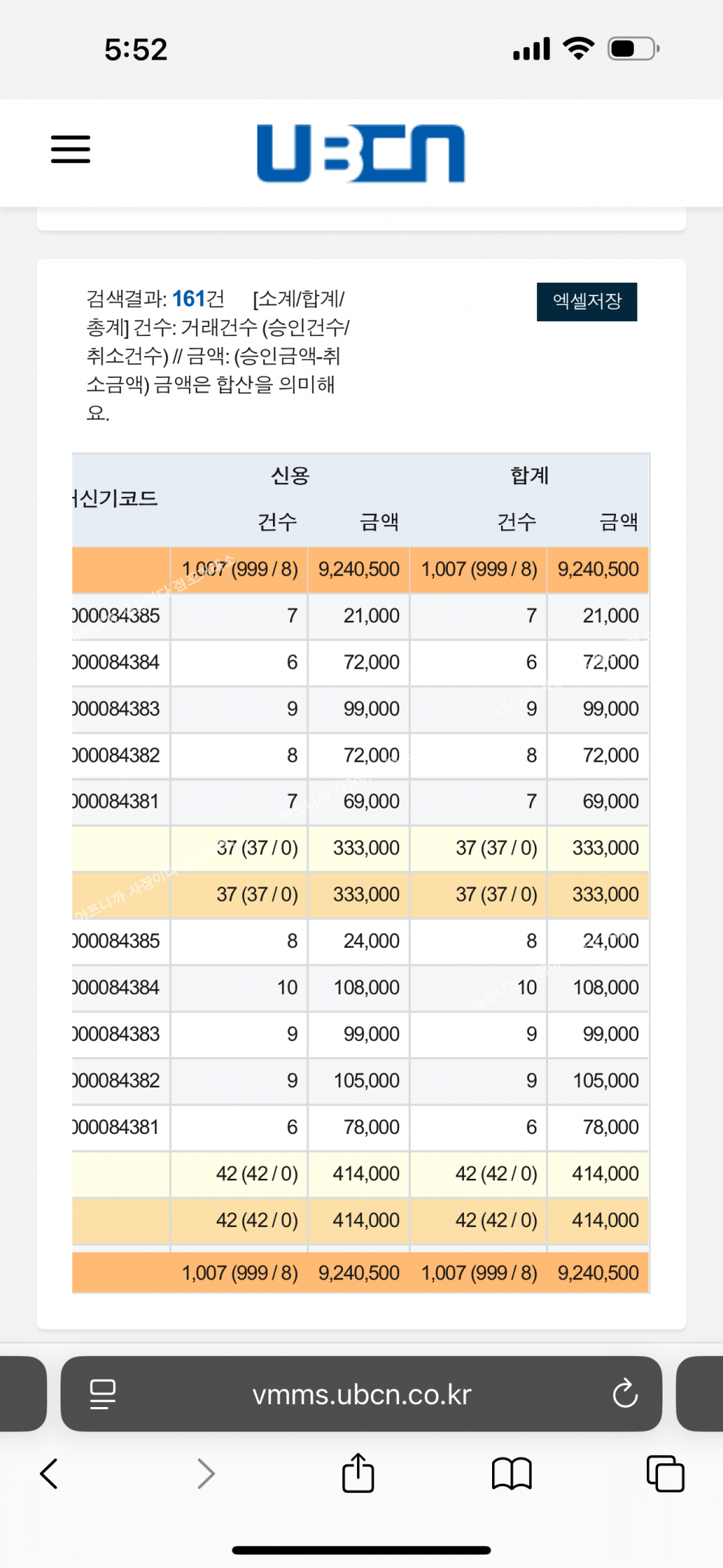Select the 신용 column header

[290, 475]
